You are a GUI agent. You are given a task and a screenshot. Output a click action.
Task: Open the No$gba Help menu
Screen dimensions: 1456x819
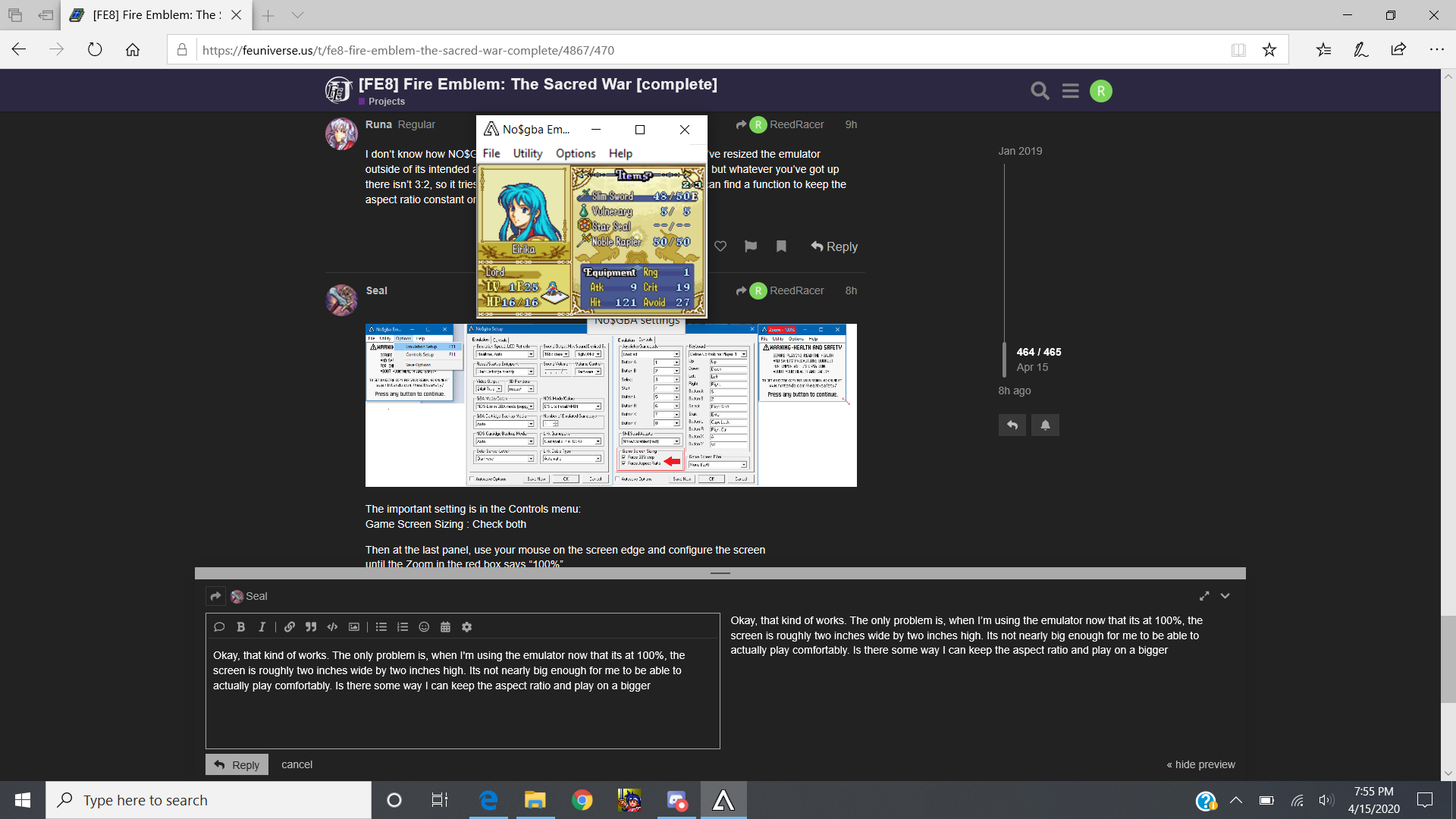tap(620, 153)
